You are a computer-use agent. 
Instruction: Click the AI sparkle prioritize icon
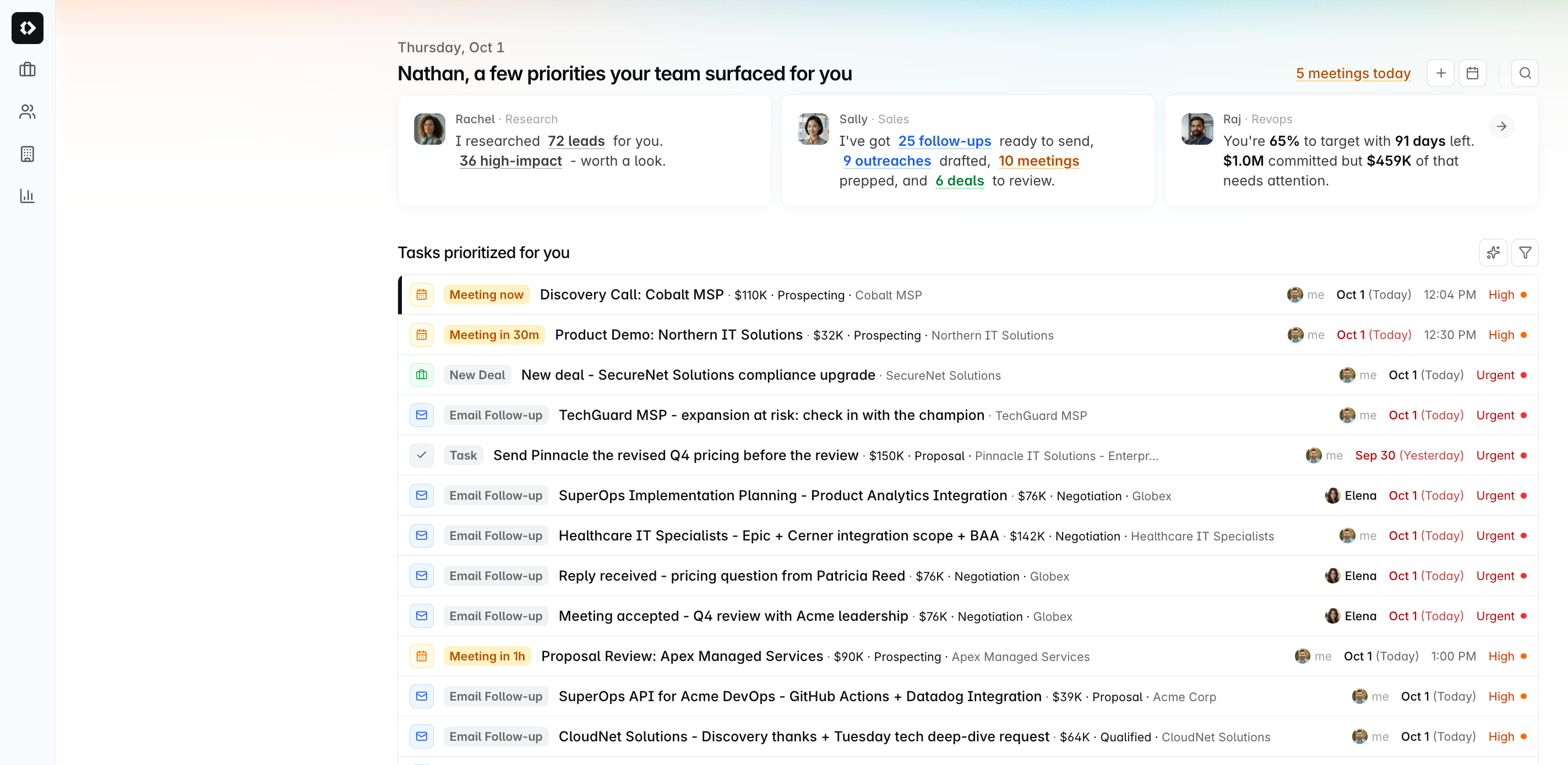pos(1493,253)
